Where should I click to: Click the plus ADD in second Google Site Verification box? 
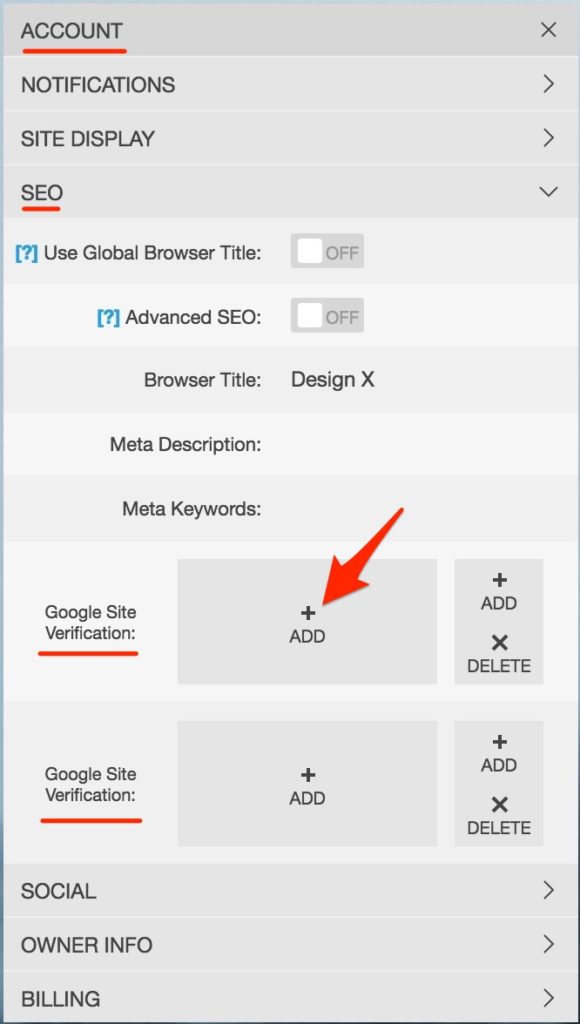[x=307, y=784]
